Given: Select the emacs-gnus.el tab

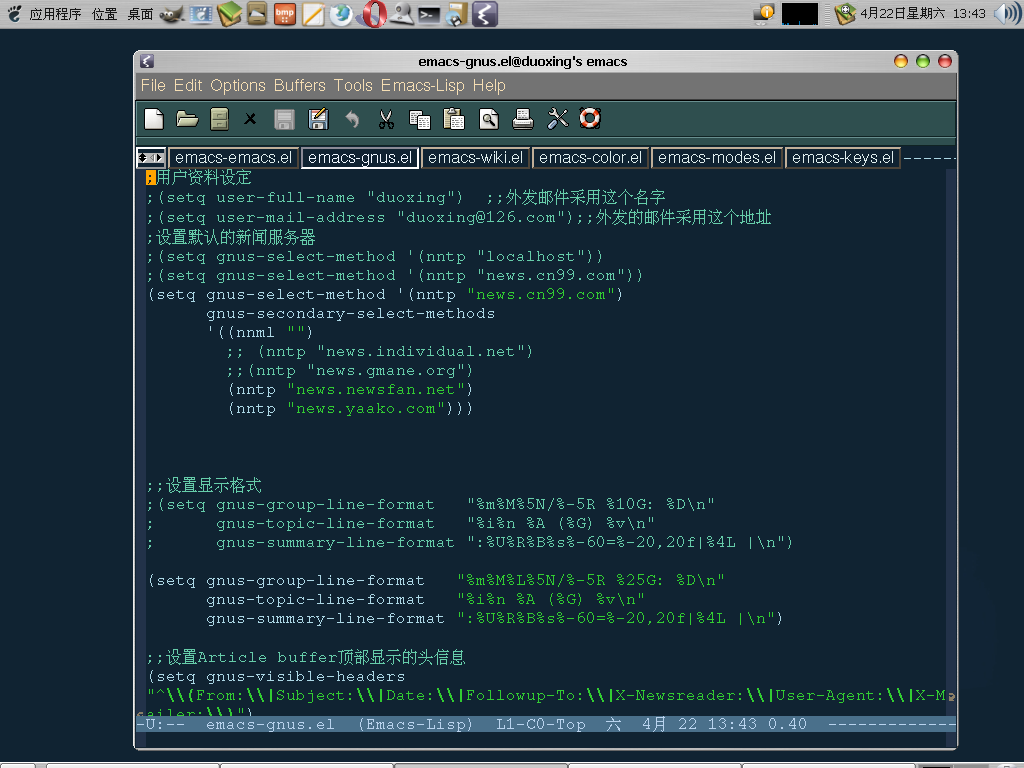Looking at the screenshot, I should 360,158.
